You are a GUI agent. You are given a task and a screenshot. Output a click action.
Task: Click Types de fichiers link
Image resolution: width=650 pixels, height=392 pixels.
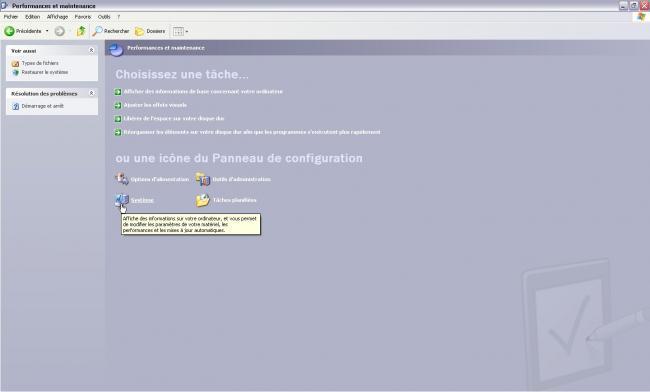pos(40,63)
